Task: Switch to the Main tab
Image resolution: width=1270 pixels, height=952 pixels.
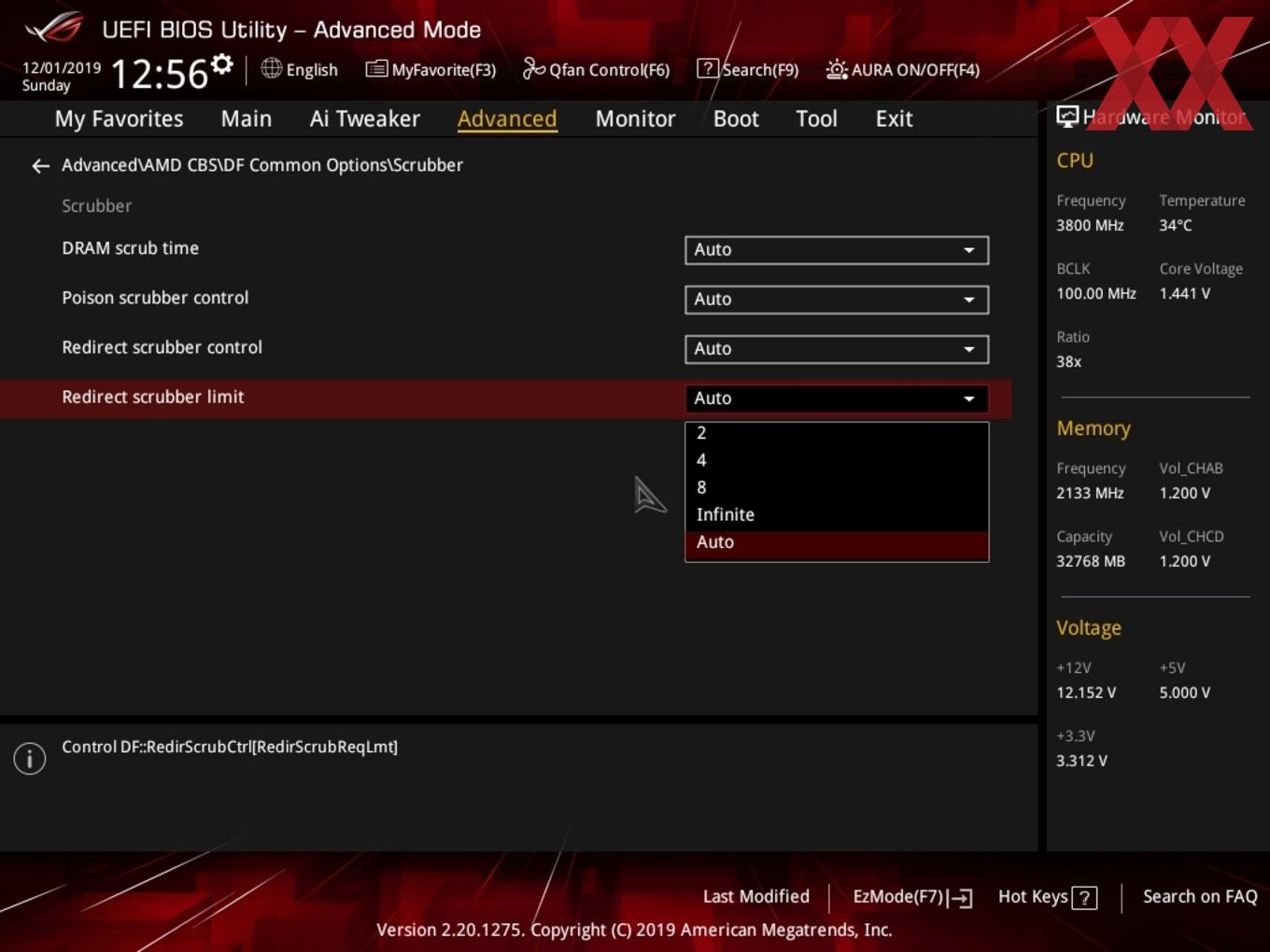Action: (x=247, y=119)
